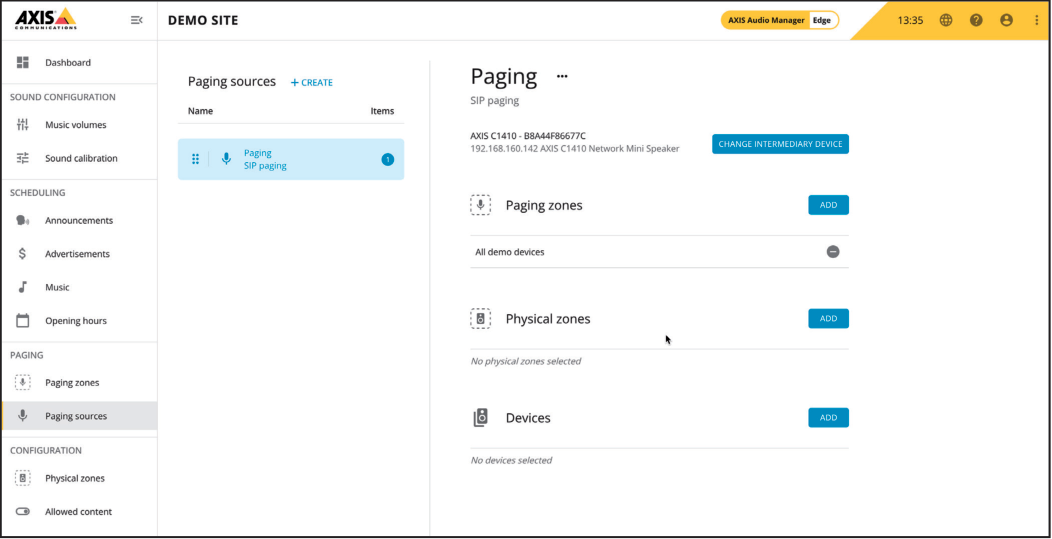
Task: Open the language globe icon
Action: tap(946, 20)
